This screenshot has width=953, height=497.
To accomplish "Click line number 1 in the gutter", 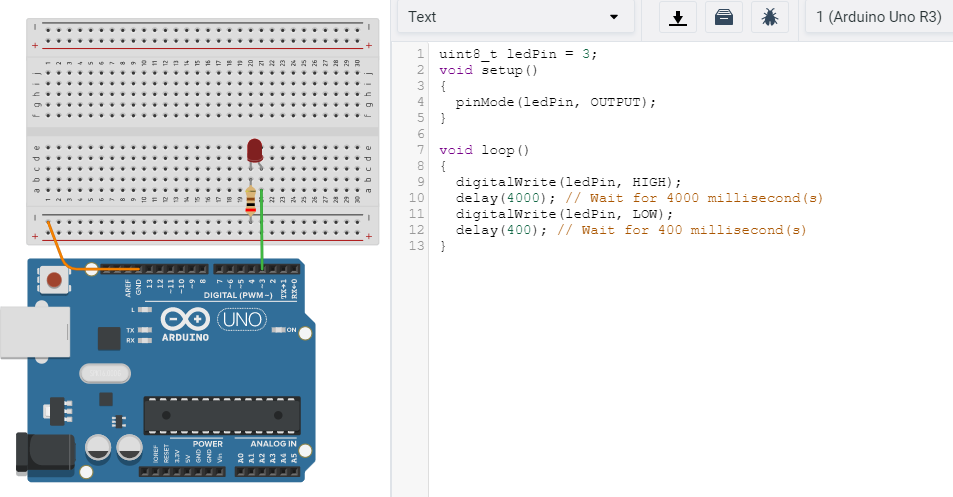I will point(421,54).
